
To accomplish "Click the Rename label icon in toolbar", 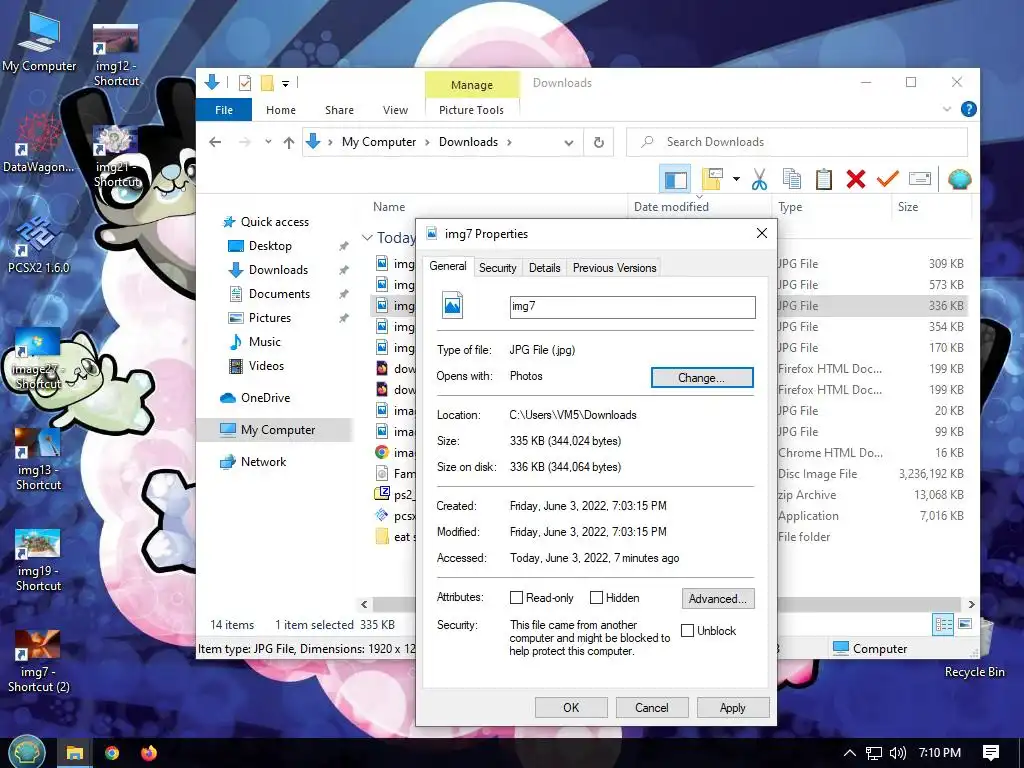I will [x=920, y=178].
